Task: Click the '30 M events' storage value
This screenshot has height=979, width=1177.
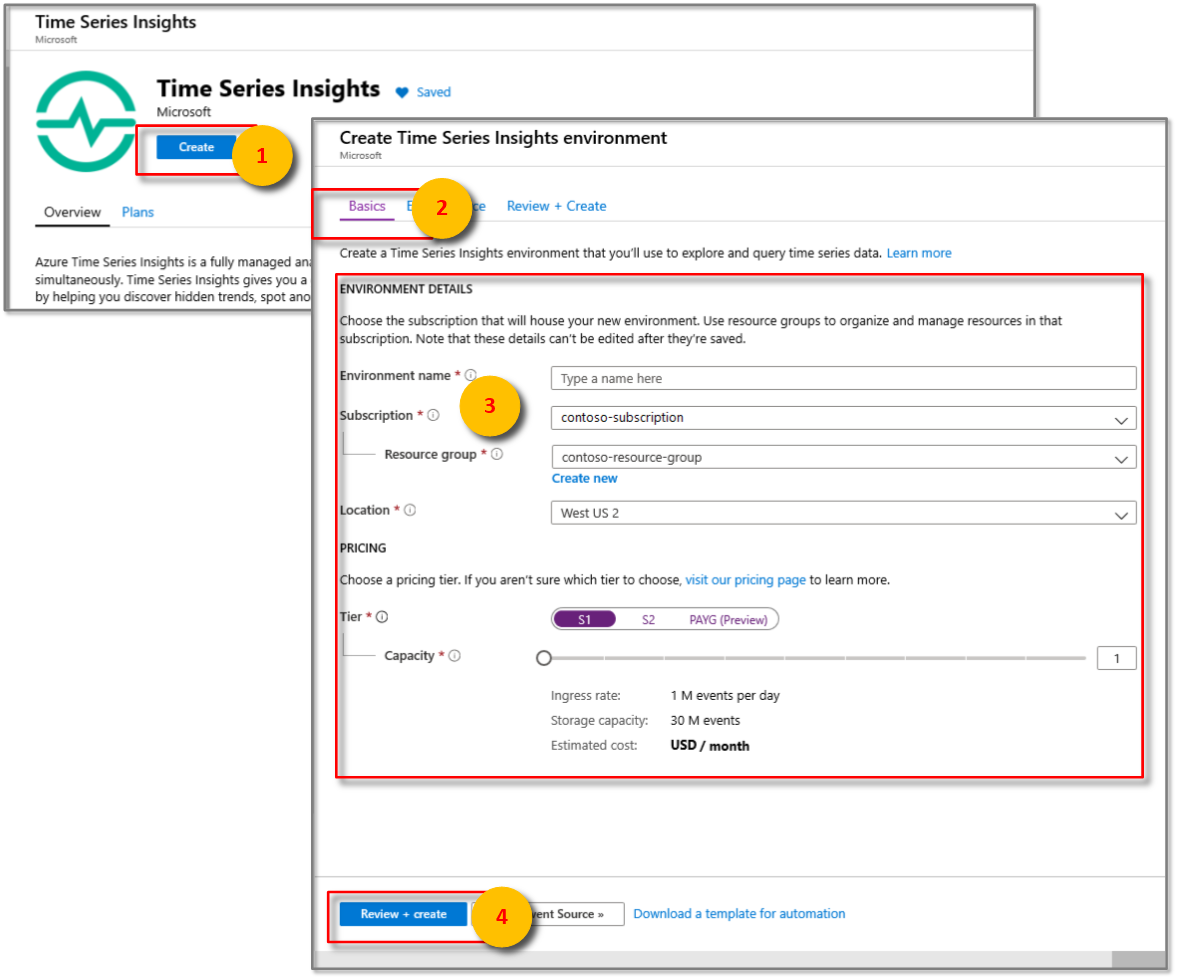Action: 705,721
